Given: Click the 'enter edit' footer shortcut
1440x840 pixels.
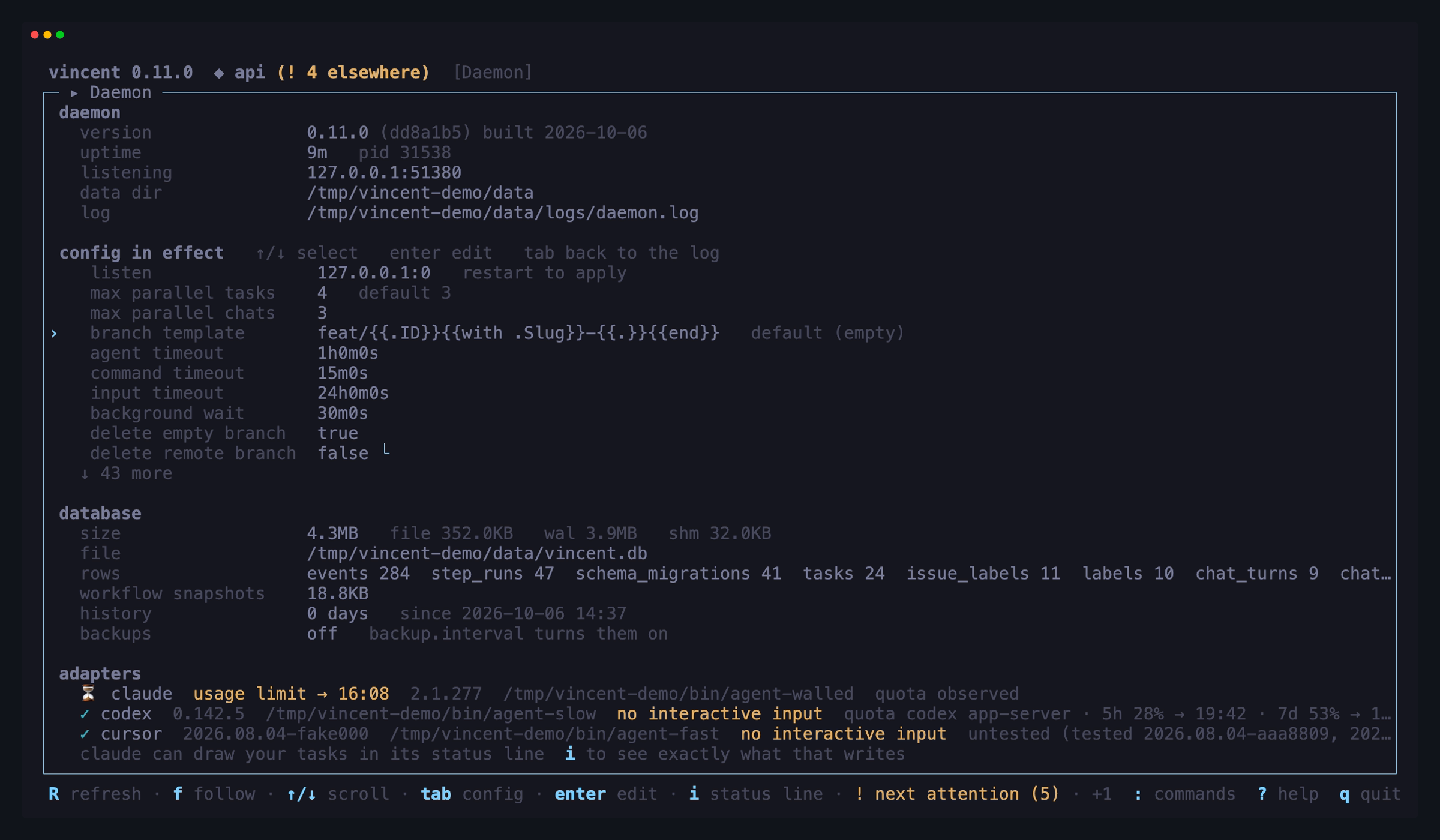Looking at the screenshot, I should 606,794.
